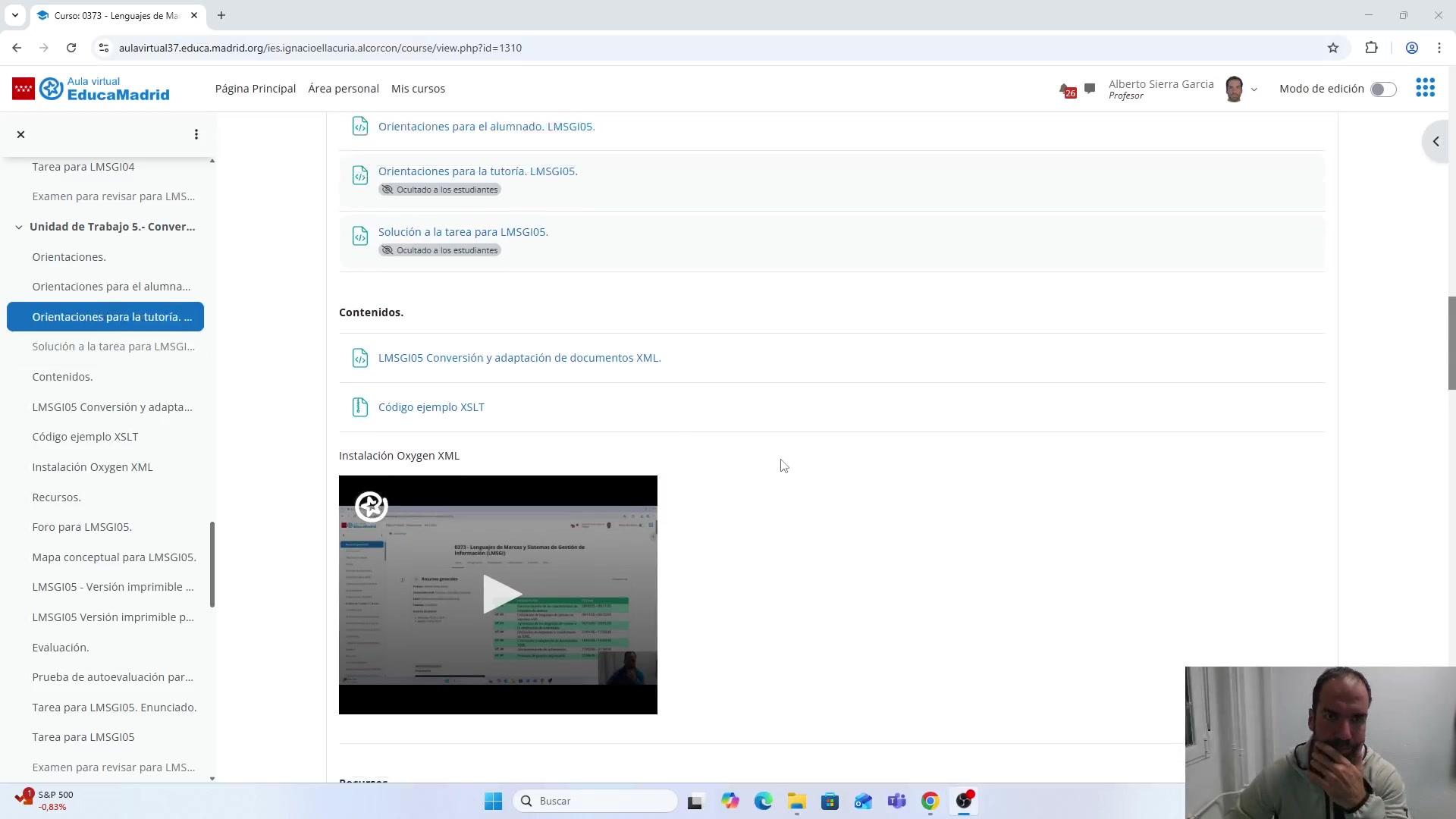Screen dimensions: 1456x819
Task: Expand the user profile dropdown menu
Action: tap(1254, 89)
